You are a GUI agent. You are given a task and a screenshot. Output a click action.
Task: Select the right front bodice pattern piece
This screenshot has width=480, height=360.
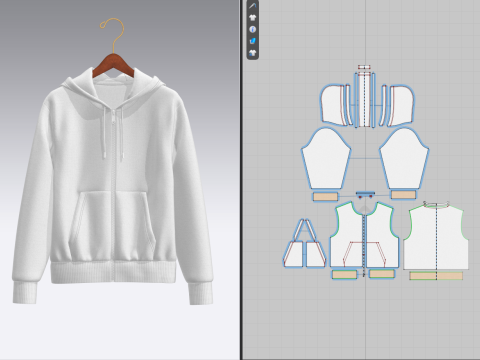coord(383,235)
